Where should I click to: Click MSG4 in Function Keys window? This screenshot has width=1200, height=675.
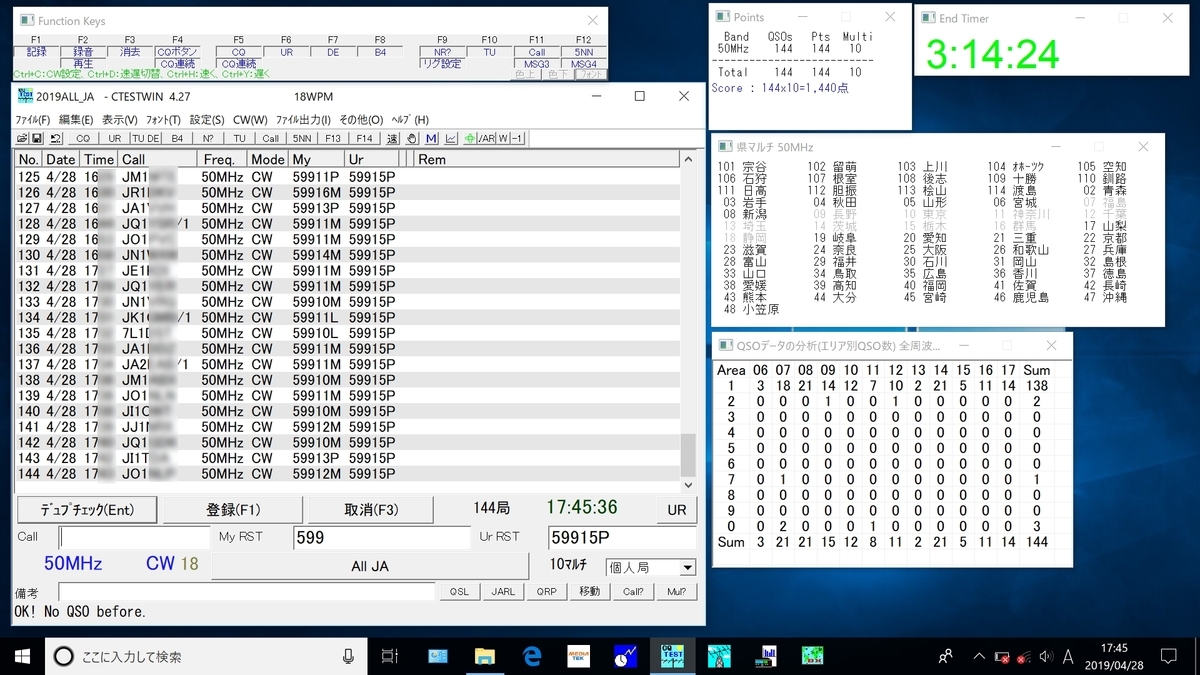pos(584,64)
